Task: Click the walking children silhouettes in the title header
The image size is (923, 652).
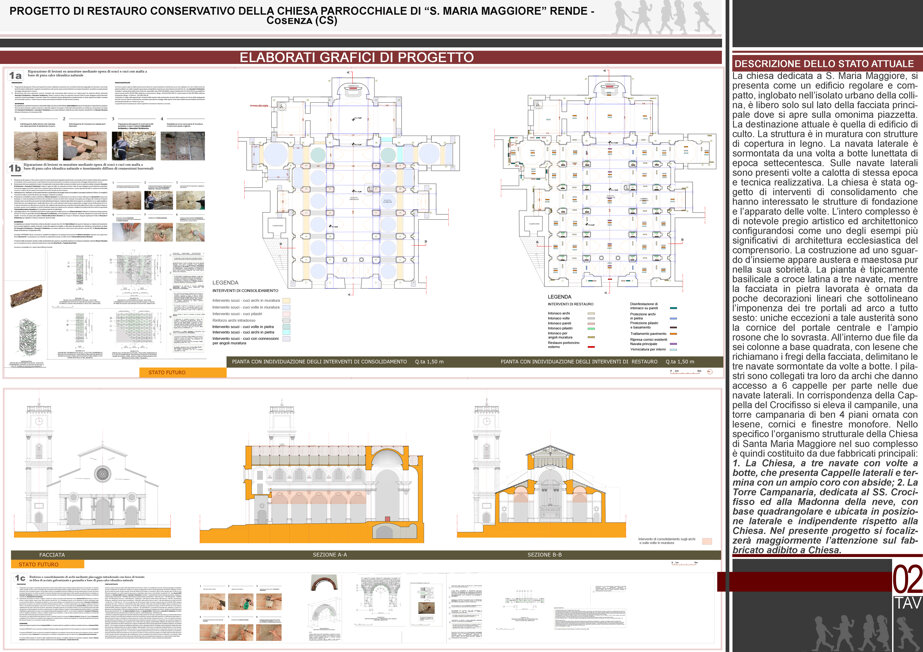Action: 663,17
